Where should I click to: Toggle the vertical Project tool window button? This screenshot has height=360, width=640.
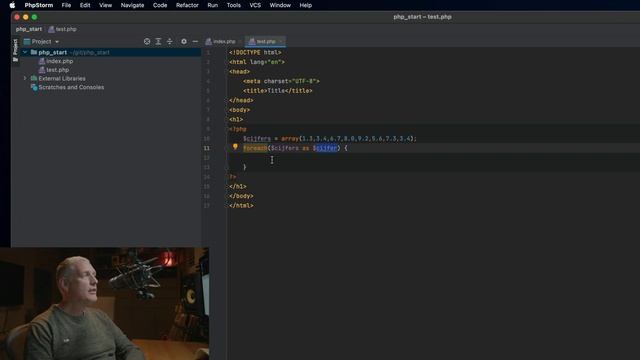point(16,50)
